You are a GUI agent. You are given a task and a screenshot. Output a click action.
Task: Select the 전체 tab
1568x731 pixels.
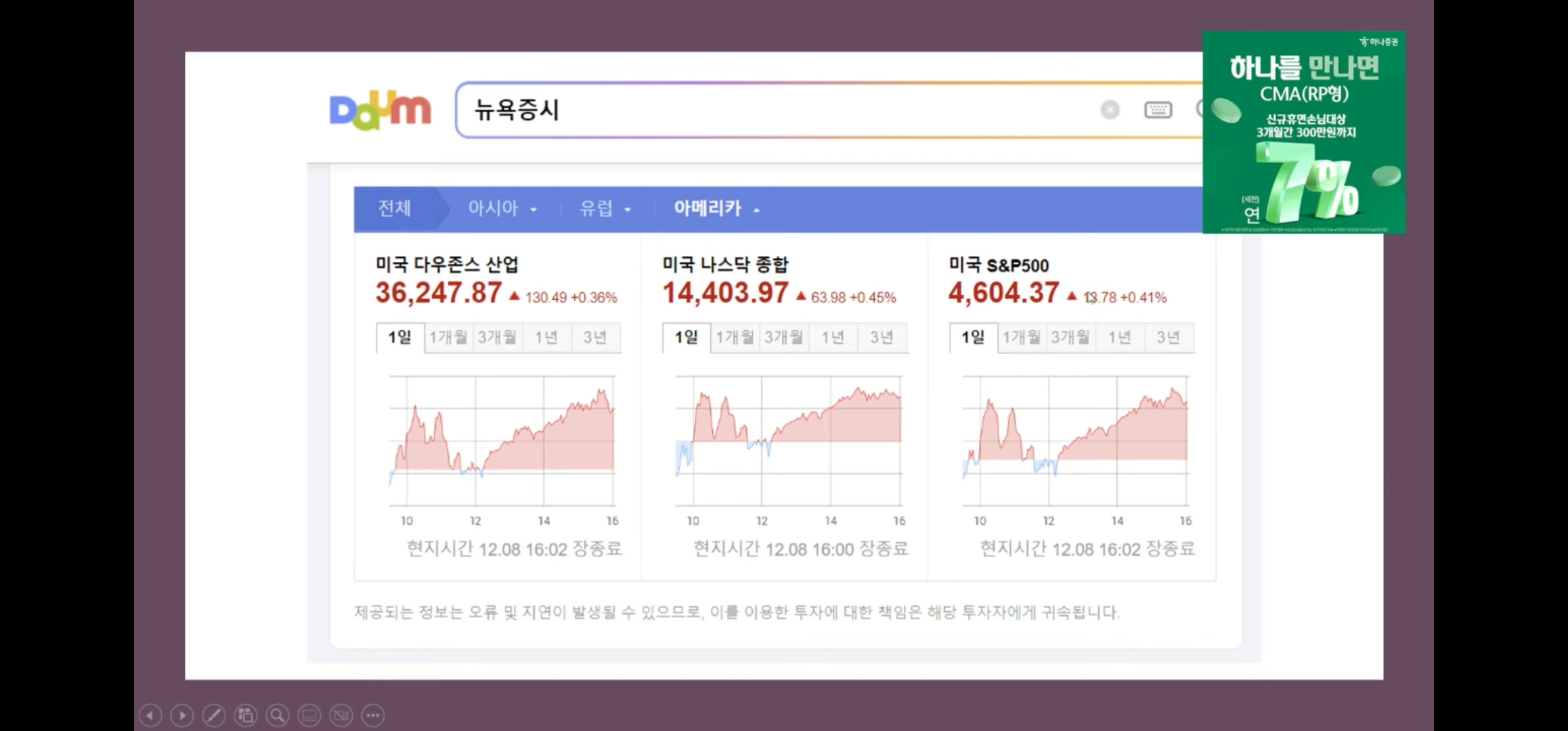[x=395, y=208]
